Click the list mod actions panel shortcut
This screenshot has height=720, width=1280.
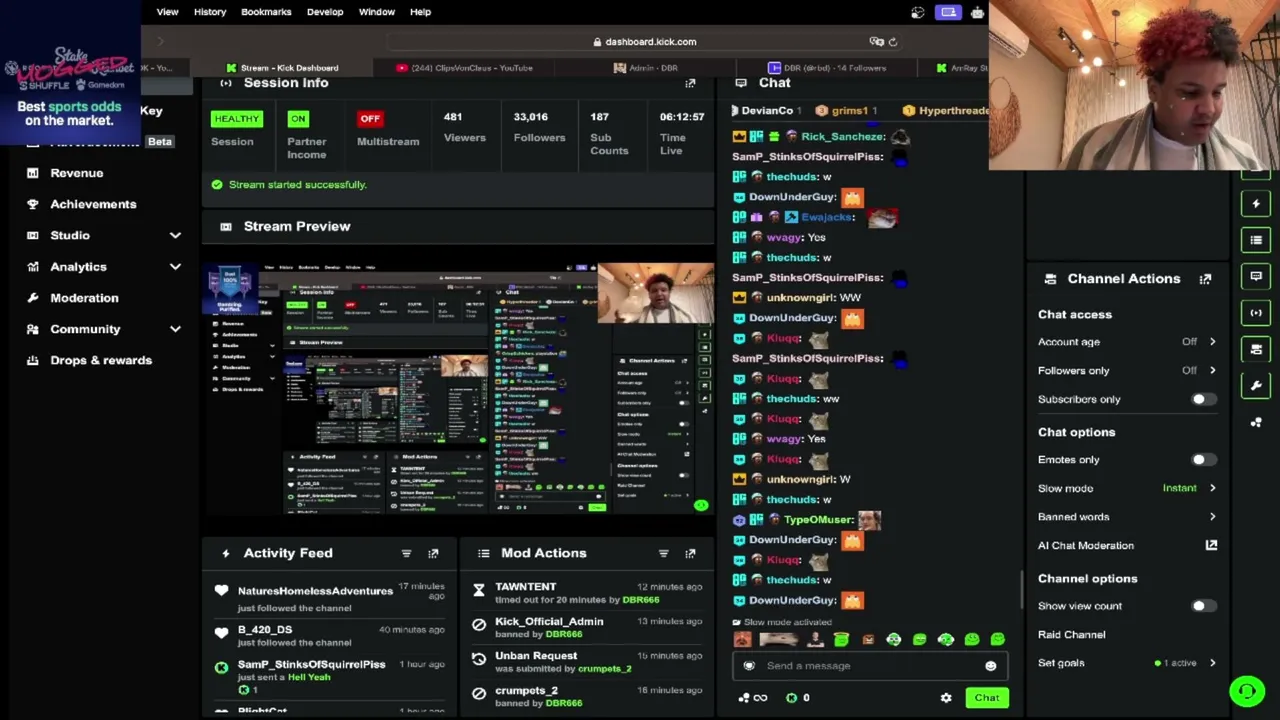tap(1256, 240)
